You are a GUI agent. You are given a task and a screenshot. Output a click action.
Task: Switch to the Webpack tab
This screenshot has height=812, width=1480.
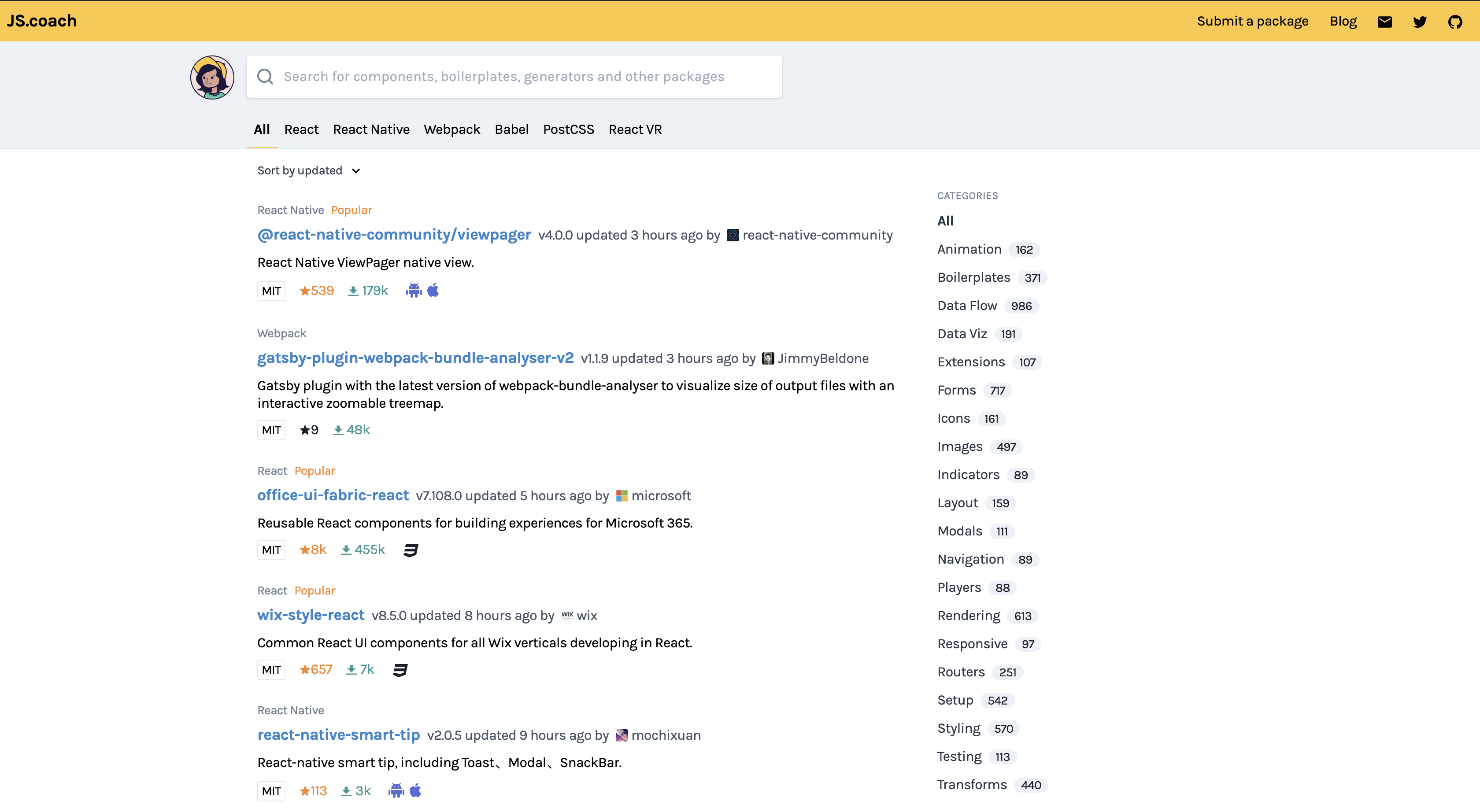pos(451,129)
